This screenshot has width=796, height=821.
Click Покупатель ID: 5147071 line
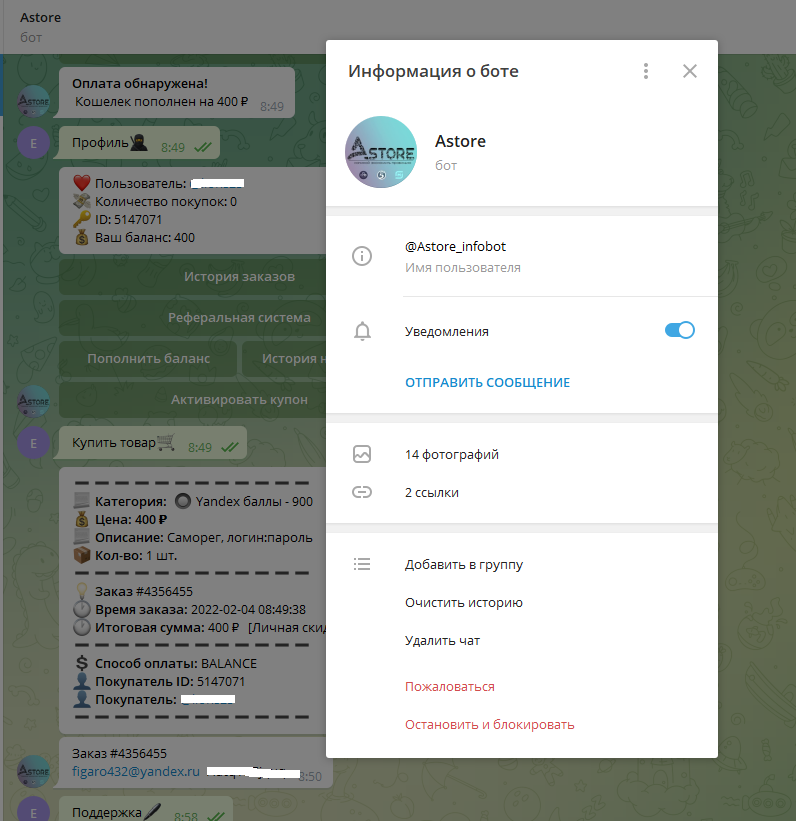[170, 682]
